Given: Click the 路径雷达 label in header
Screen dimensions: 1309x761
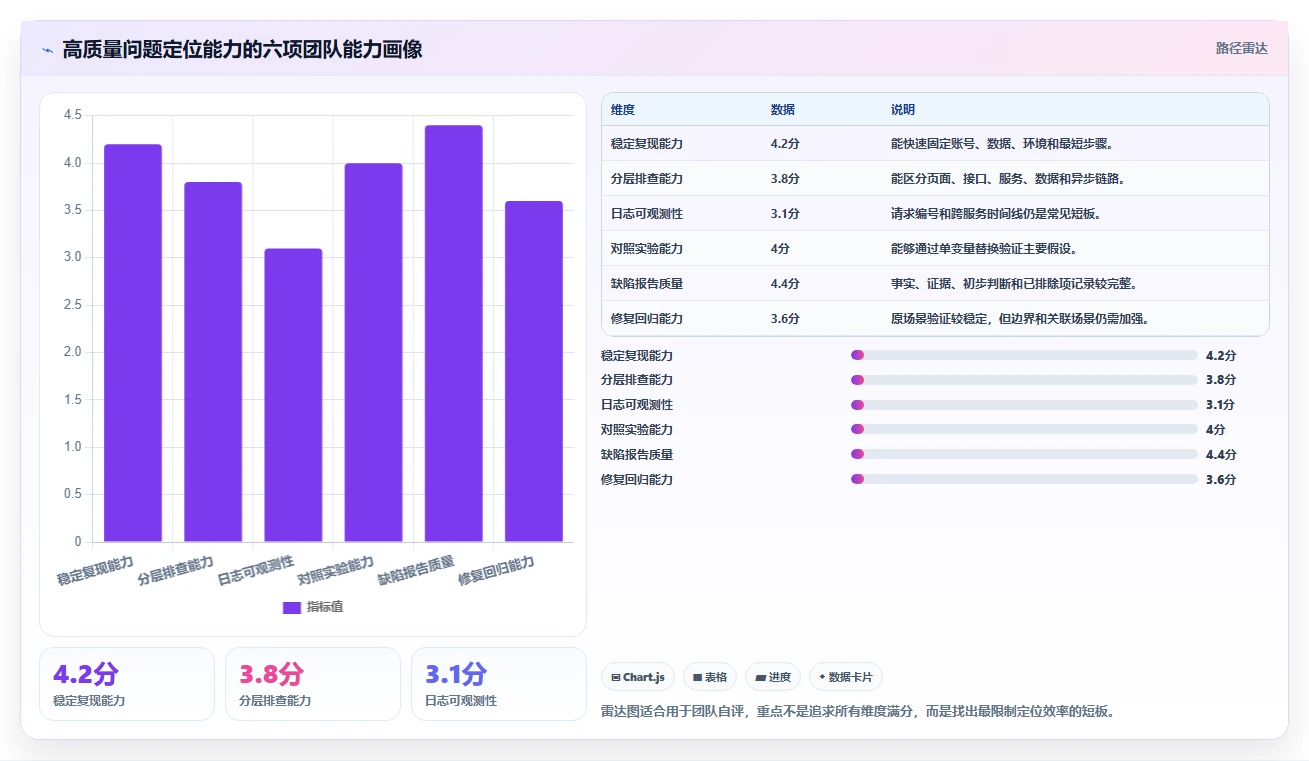Looking at the screenshot, I should (1241, 48).
